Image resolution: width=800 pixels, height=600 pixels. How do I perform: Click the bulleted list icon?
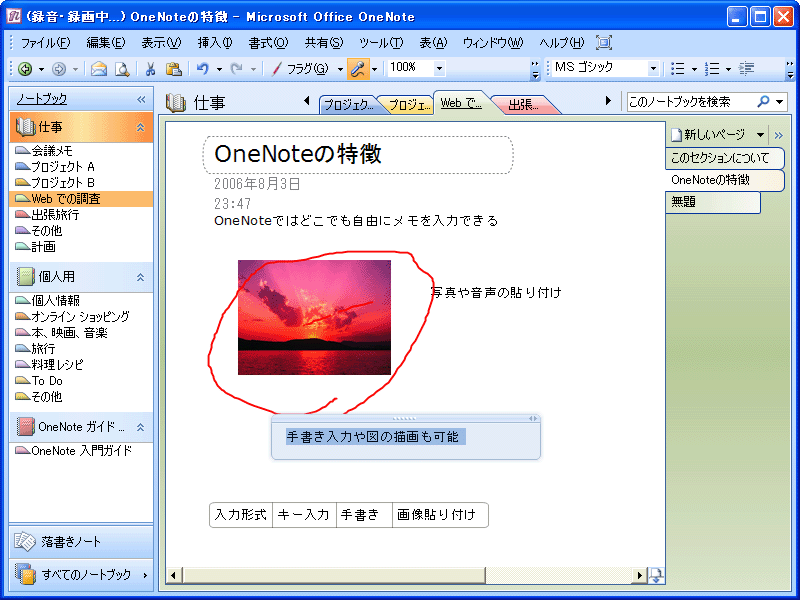click(678, 68)
